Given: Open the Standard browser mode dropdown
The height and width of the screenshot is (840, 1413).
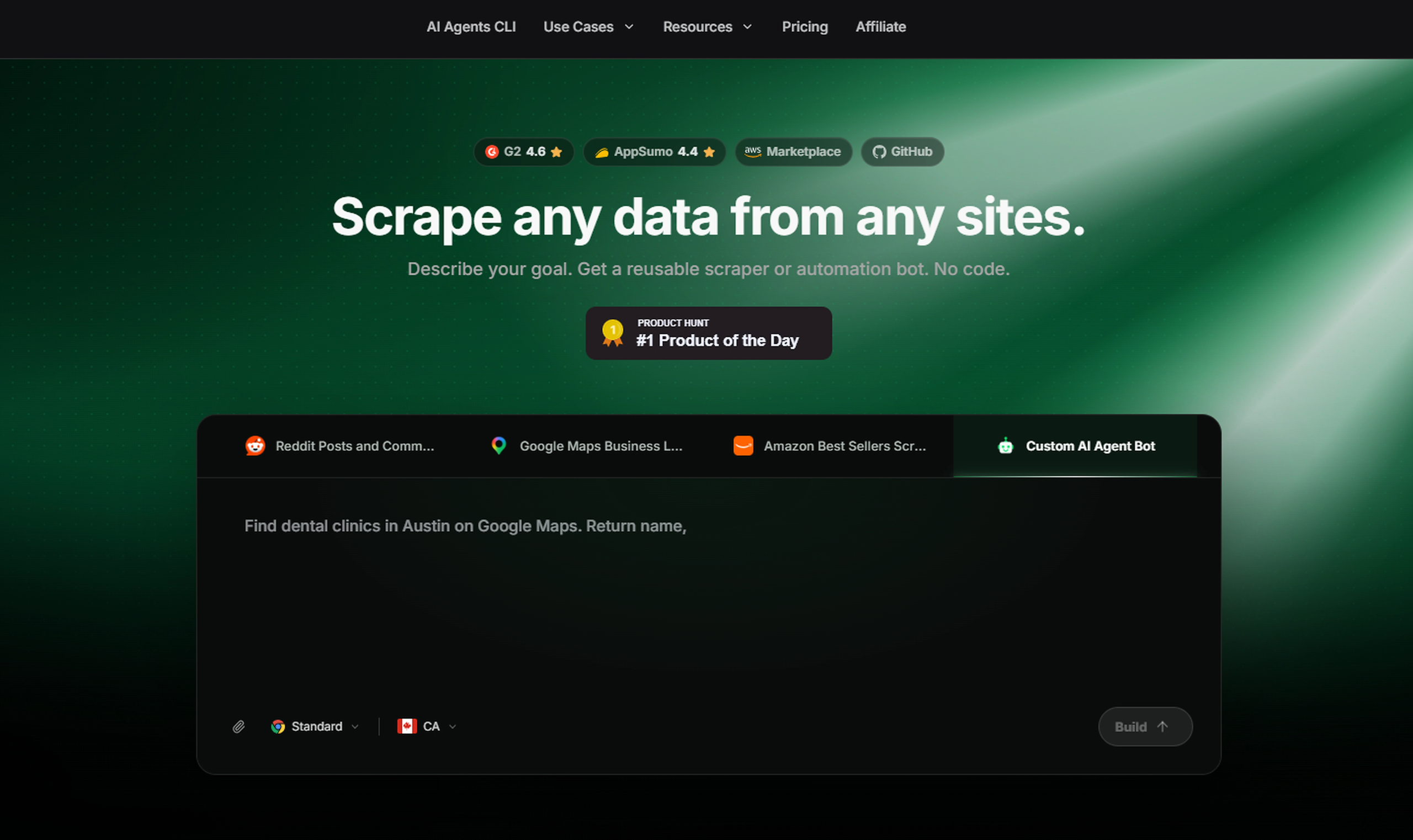Looking at the screenshot, I should pos(315,726).
